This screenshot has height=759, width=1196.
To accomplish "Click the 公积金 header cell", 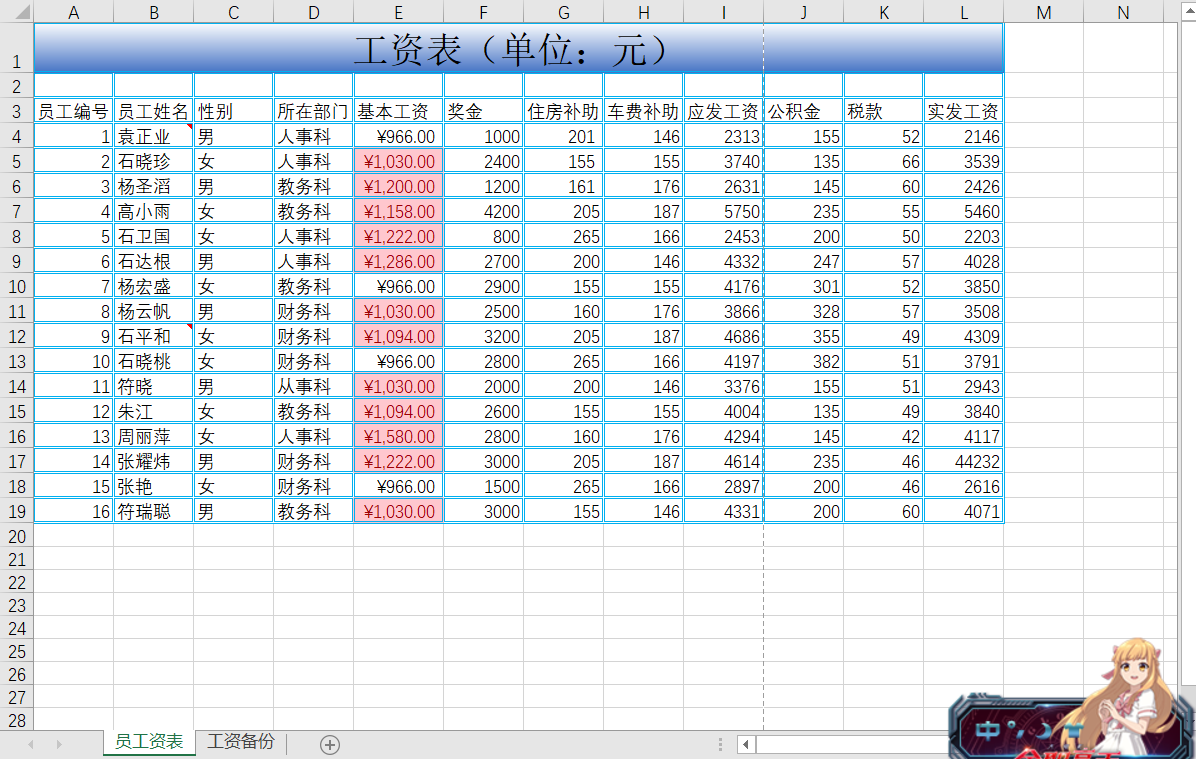I will coord(804,111).
